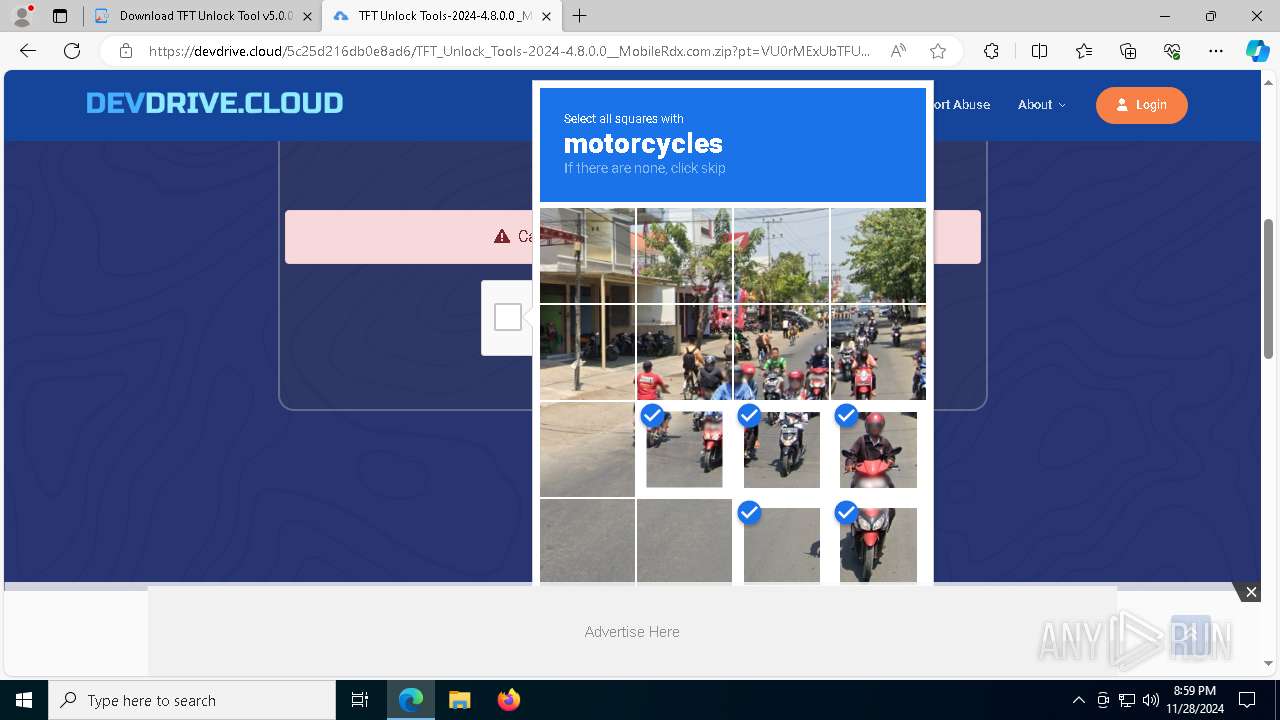Click the orange Login button
The image size is (1280, 720).
[x=1141, y=105]
